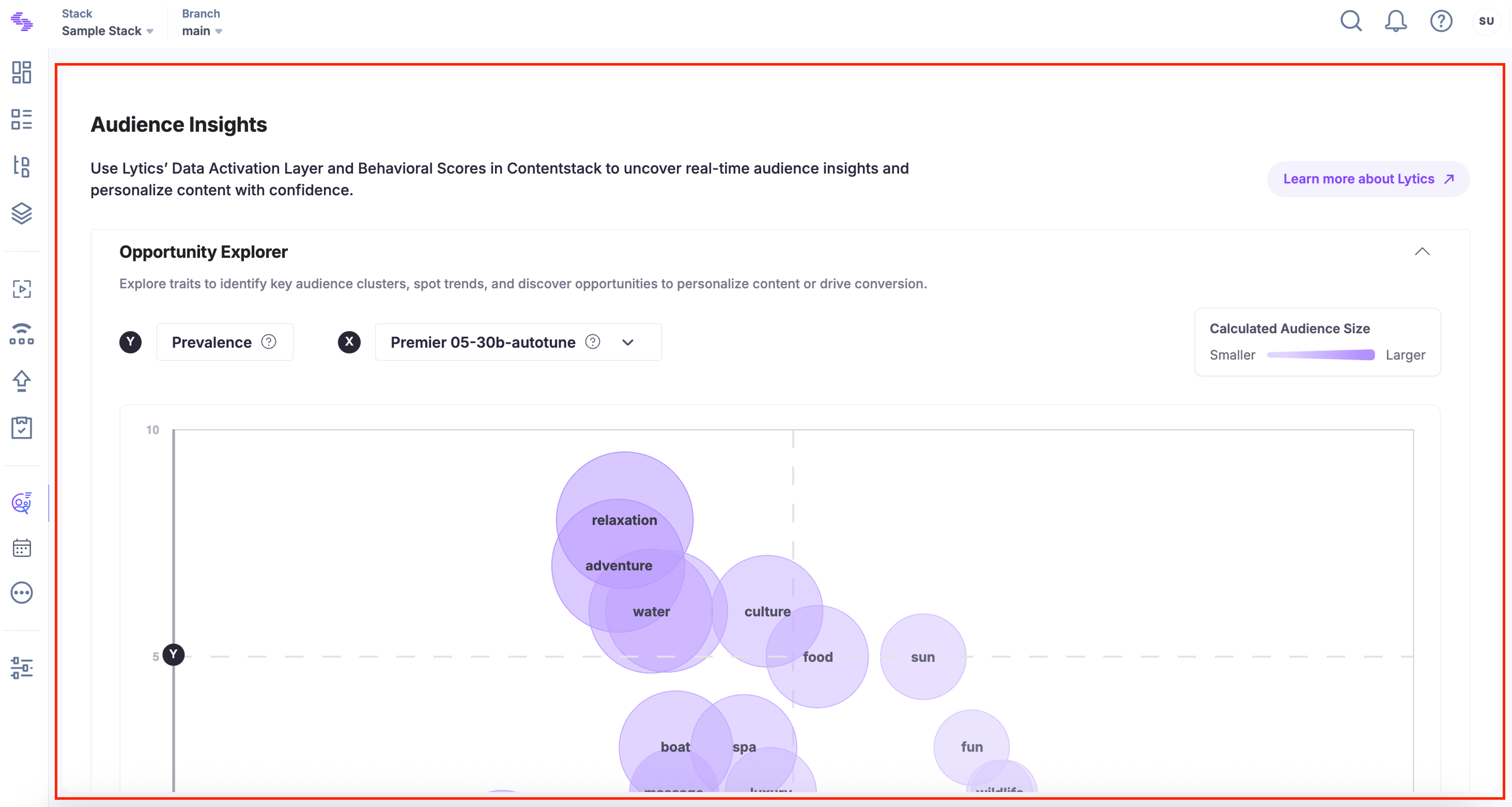This screenshot has height=807, width=1512.
Task: Click the Prevalence help tooltip icon
Action: pos(269,341)
